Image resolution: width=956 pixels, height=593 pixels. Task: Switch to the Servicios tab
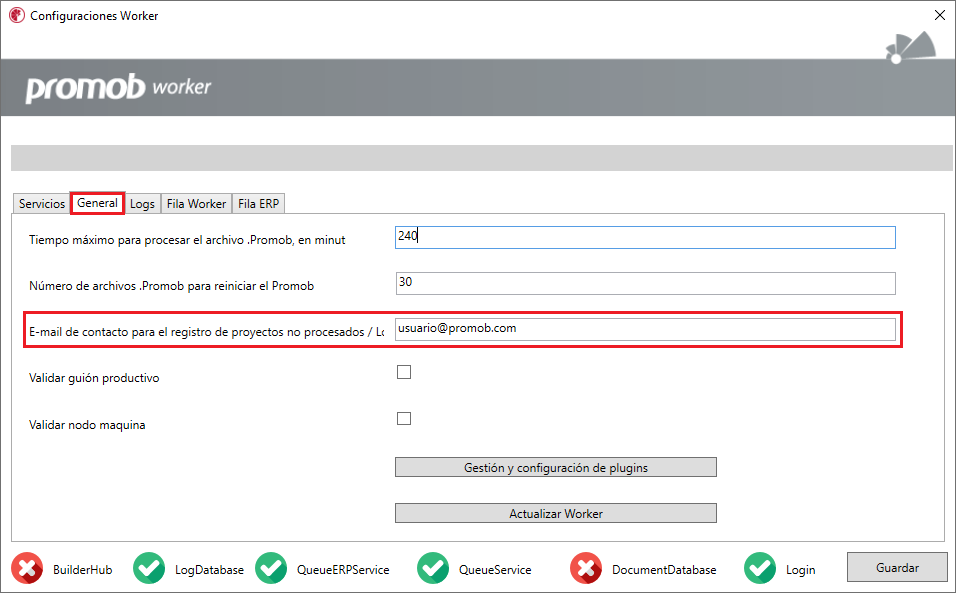coord(41,204)
